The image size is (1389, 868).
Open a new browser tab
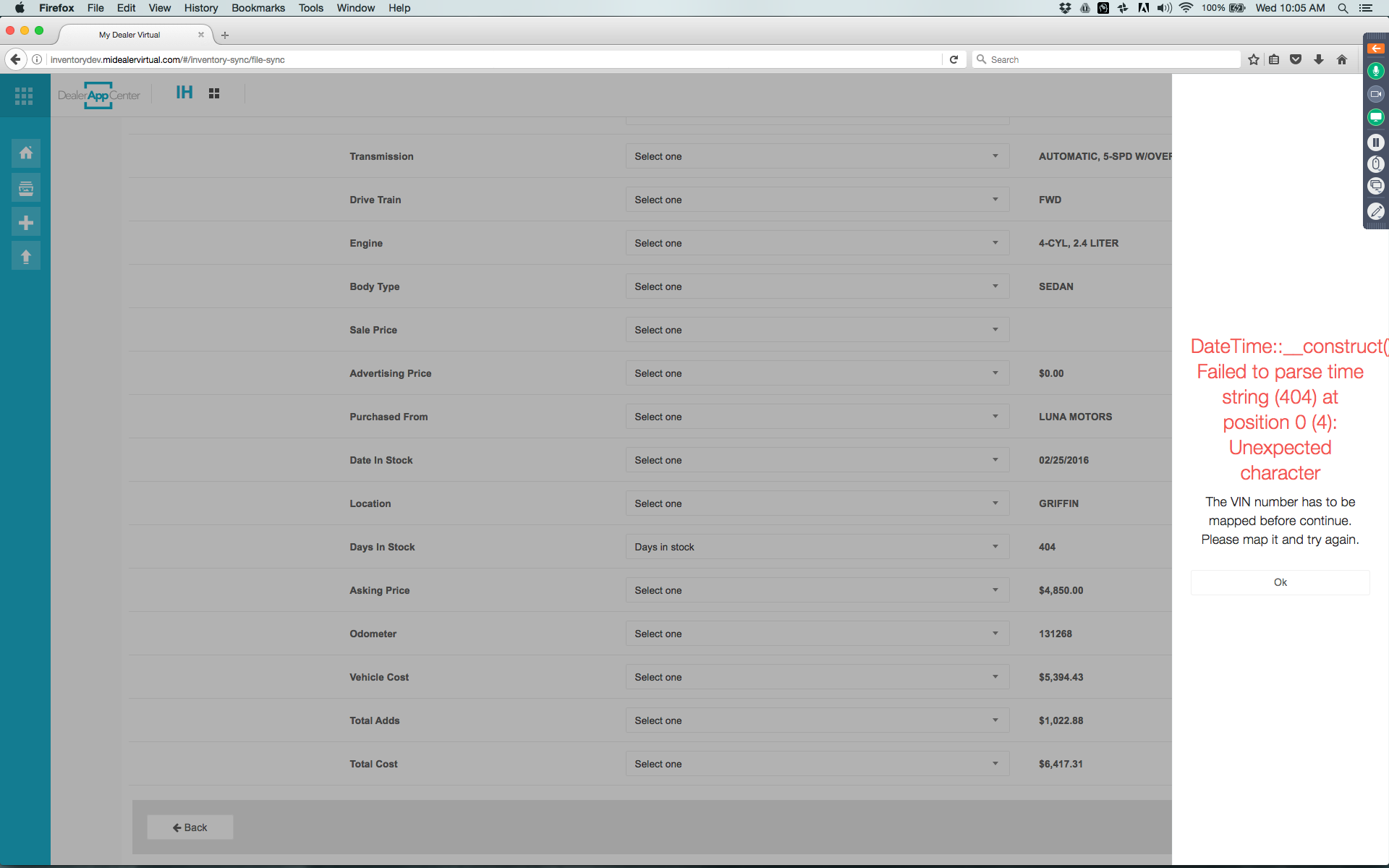coord(225,35)
